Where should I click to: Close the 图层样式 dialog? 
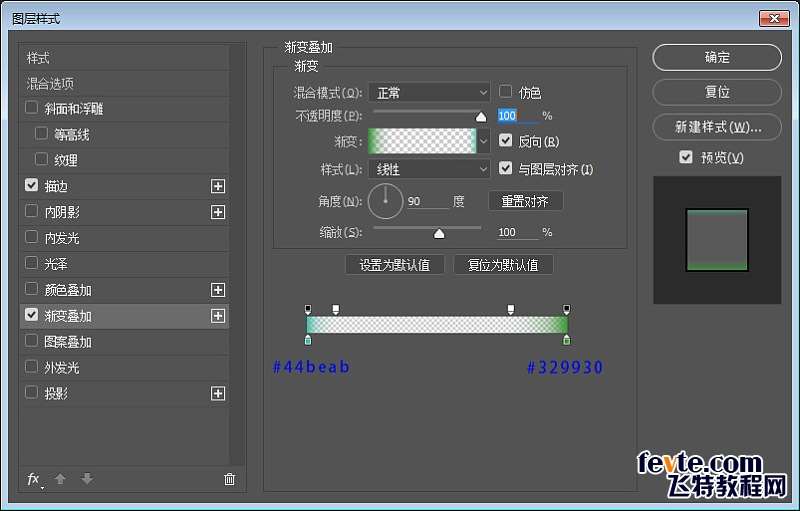pos(774,18)
